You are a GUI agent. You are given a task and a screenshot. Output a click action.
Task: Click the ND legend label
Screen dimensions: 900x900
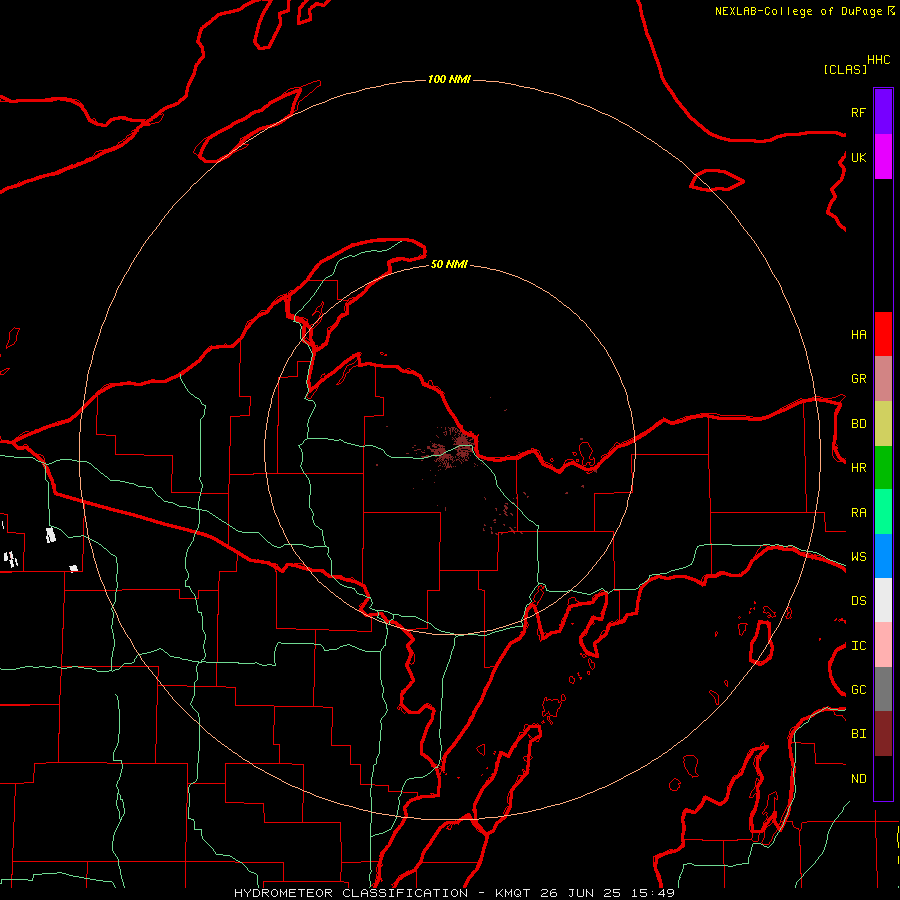858,779
